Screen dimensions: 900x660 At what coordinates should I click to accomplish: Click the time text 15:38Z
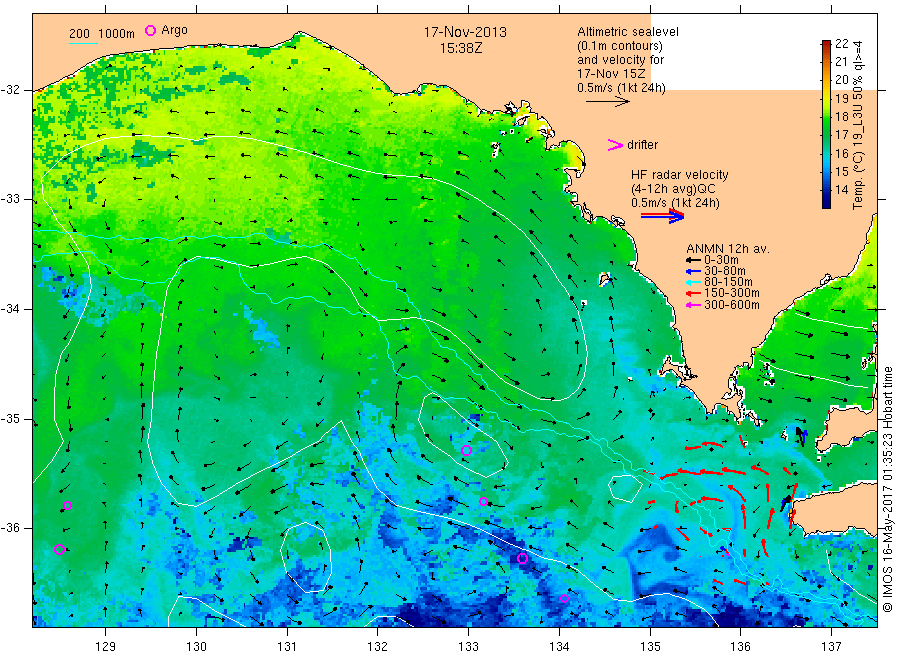(x=461, y=48)
